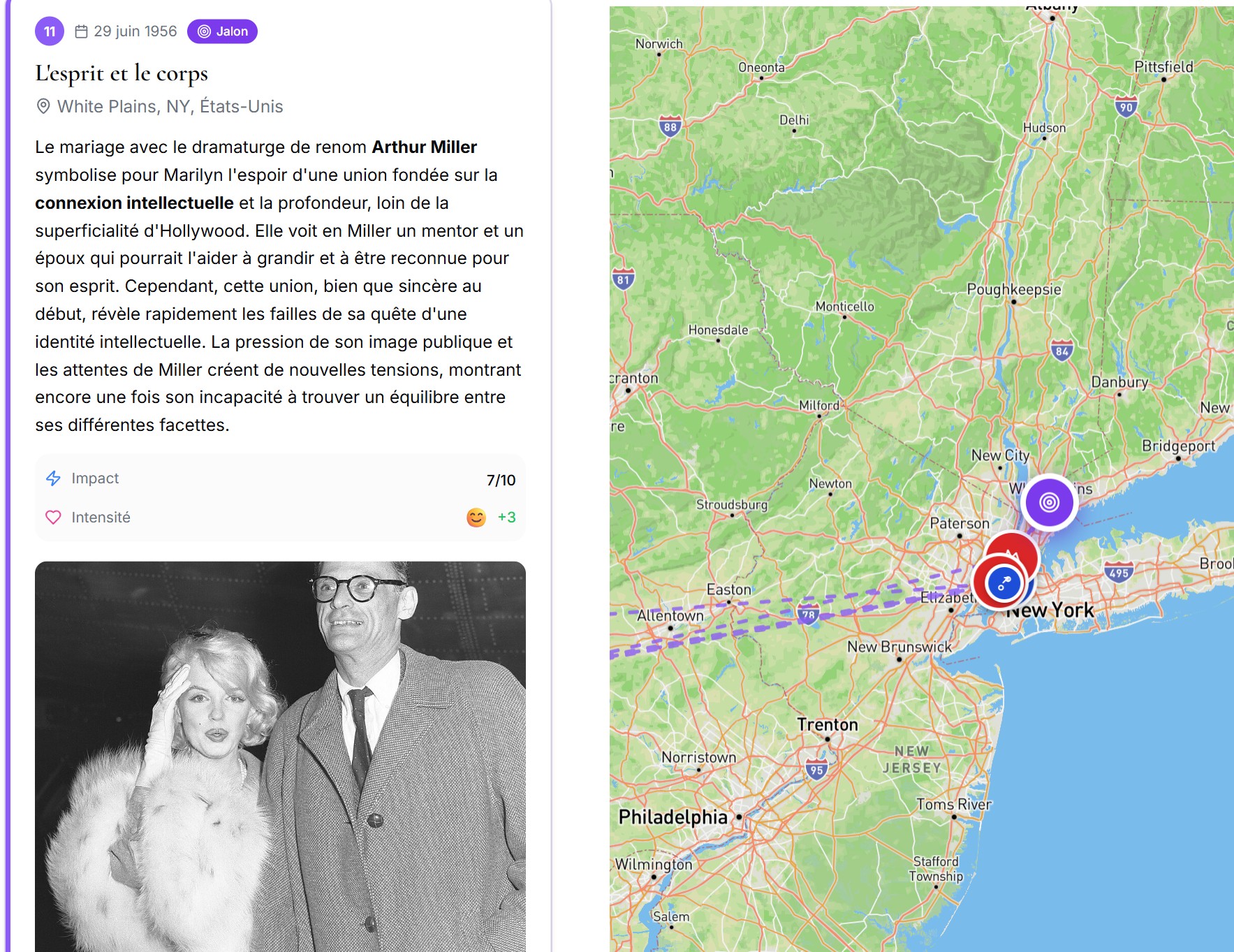The height and width of the screenshot is (952, 1234).
Task: Click the Philadelphia label on the map
Action: pos(673,816)
